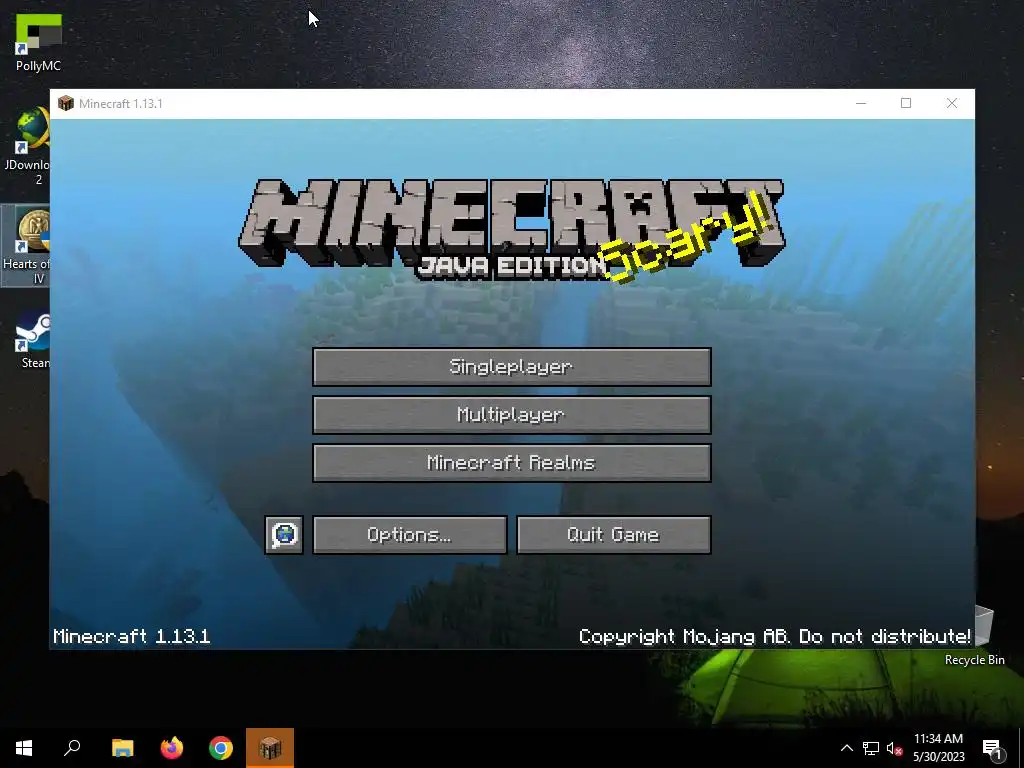
Task: Select the PollyMC desktop shortcut
Action: pos(38,42)
